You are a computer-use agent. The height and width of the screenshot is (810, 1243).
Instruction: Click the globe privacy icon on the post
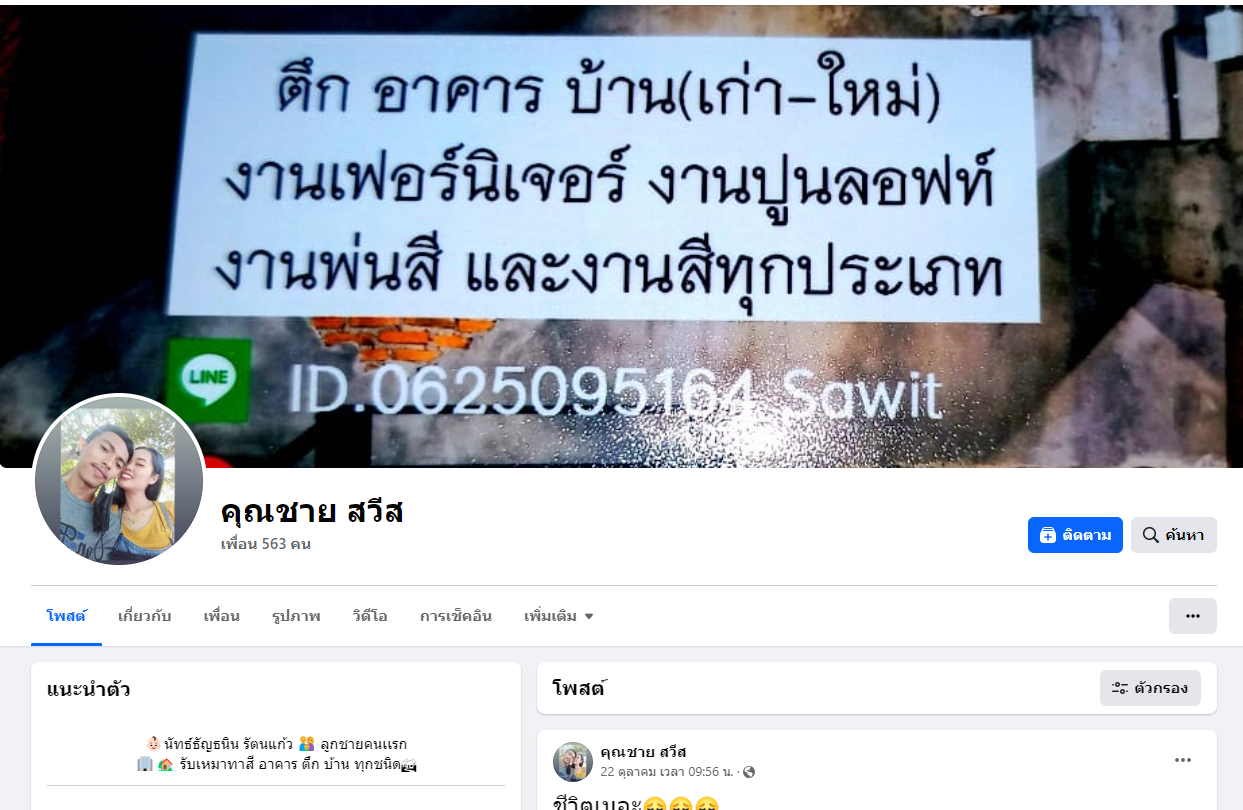click(x=749, y=772)
